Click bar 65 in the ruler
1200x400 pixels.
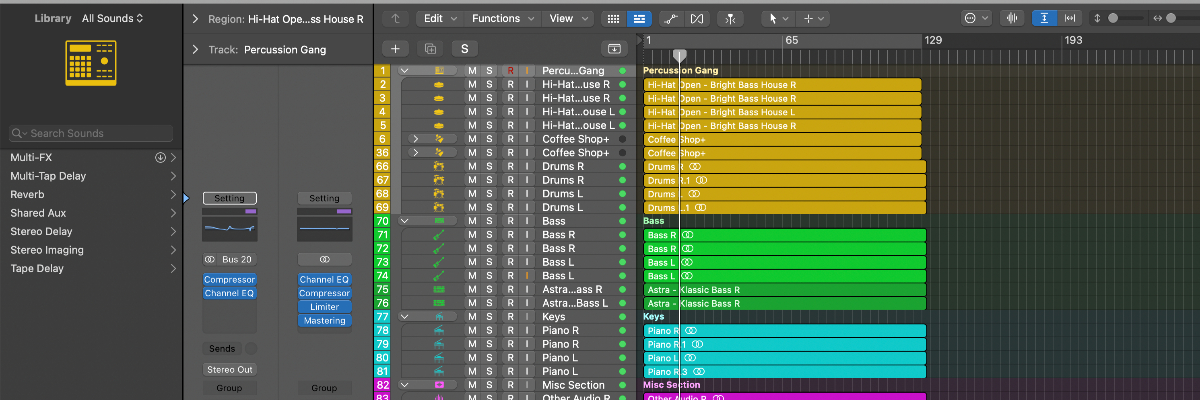[x=791, y=40]
